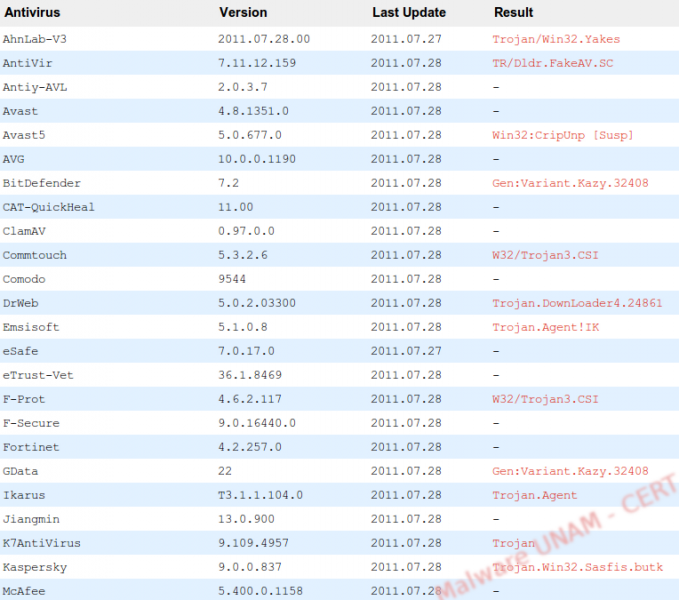Click the Antivirus column header

point(32,12)
